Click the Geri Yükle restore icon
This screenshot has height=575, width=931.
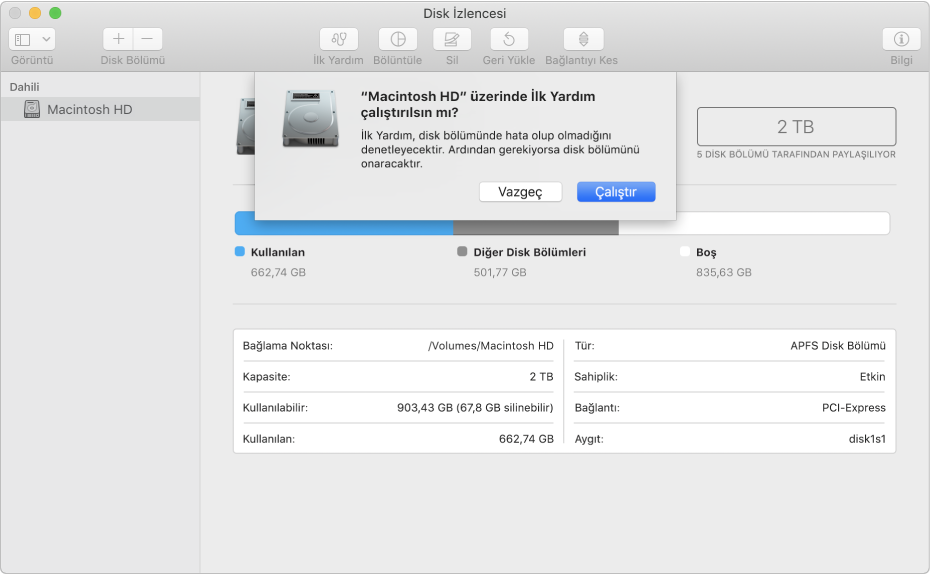[x=509, y=39]
